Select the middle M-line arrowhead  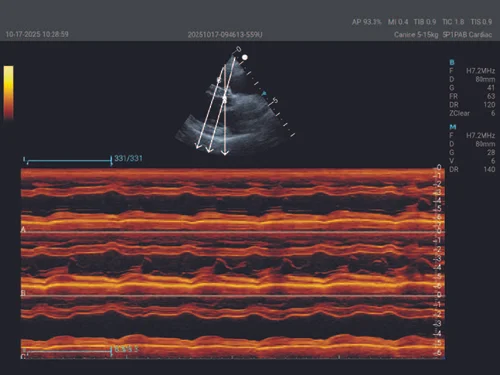[x=209, y=150]
